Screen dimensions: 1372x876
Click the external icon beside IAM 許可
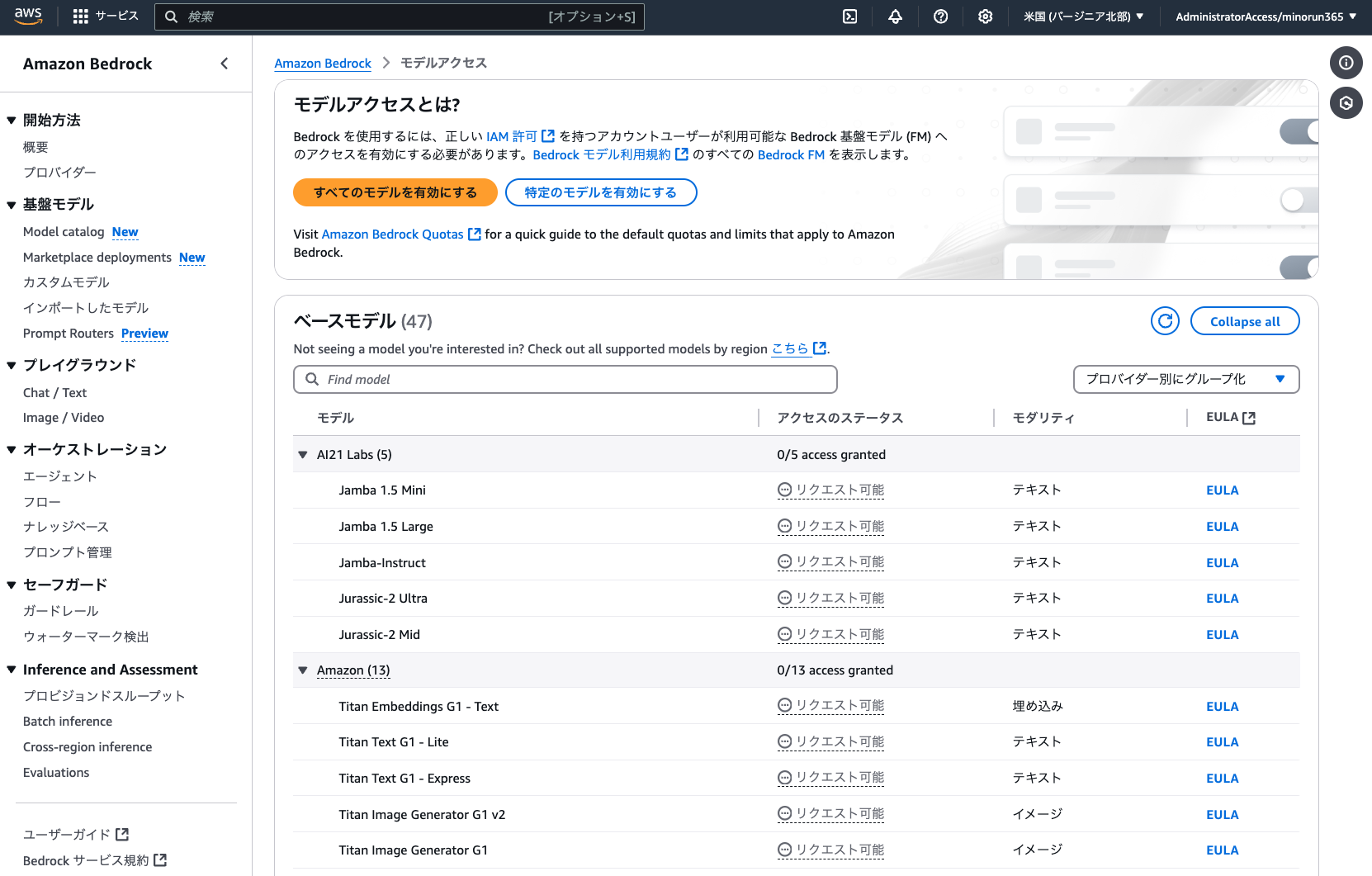coord(548,136)
